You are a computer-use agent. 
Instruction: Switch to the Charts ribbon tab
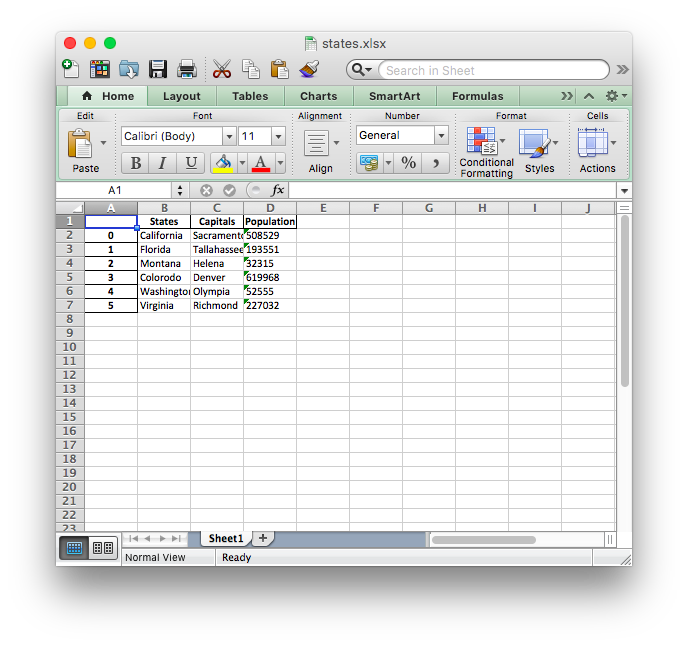pos(318,96)
